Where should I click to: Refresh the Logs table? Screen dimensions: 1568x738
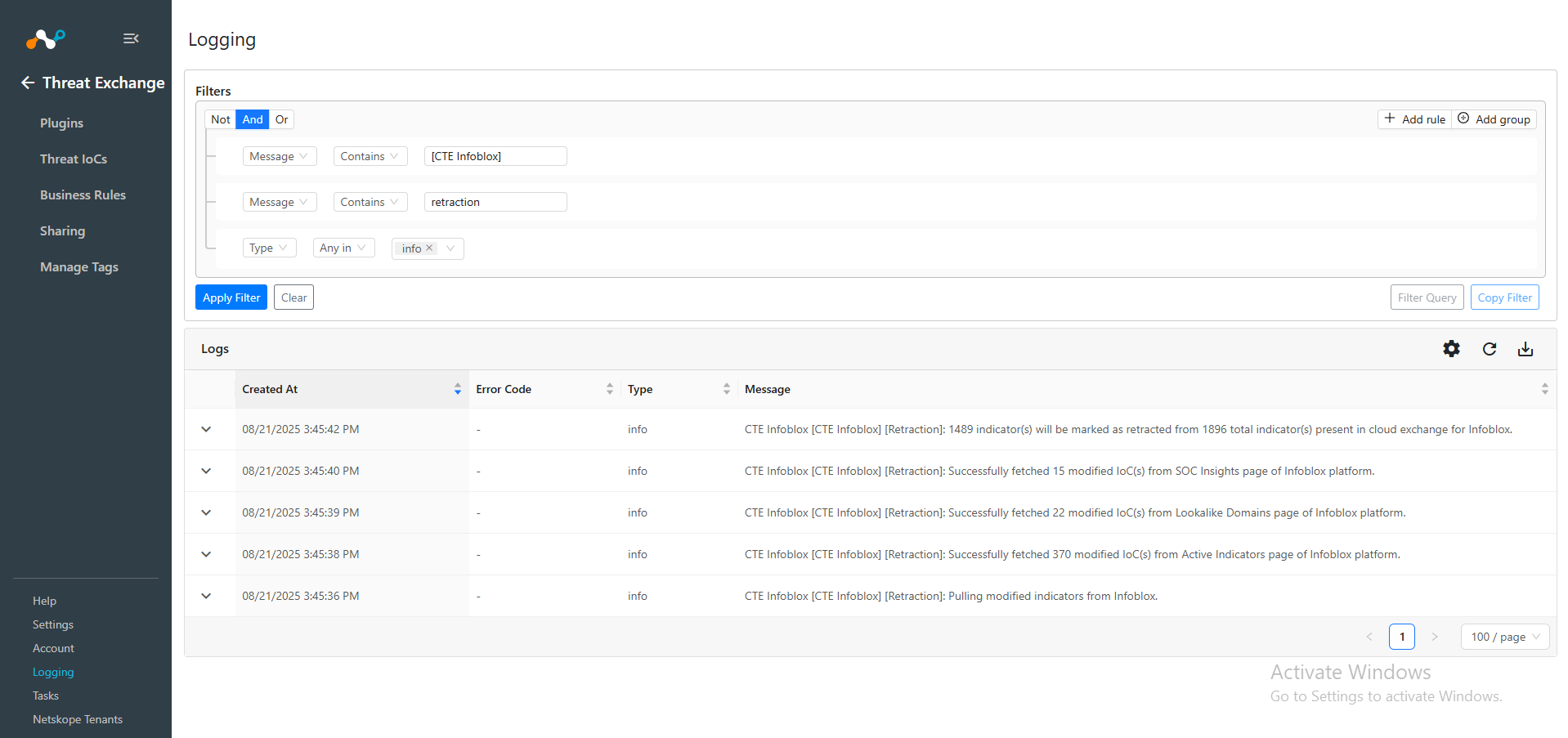1490,349
